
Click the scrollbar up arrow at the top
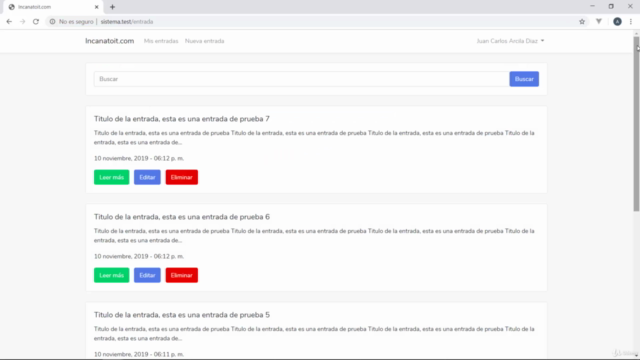pyautogui.click(x=636, y=33)
